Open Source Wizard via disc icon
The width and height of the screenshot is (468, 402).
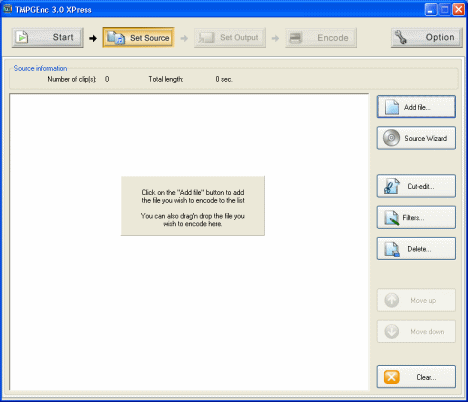click(x=391, y=138)
